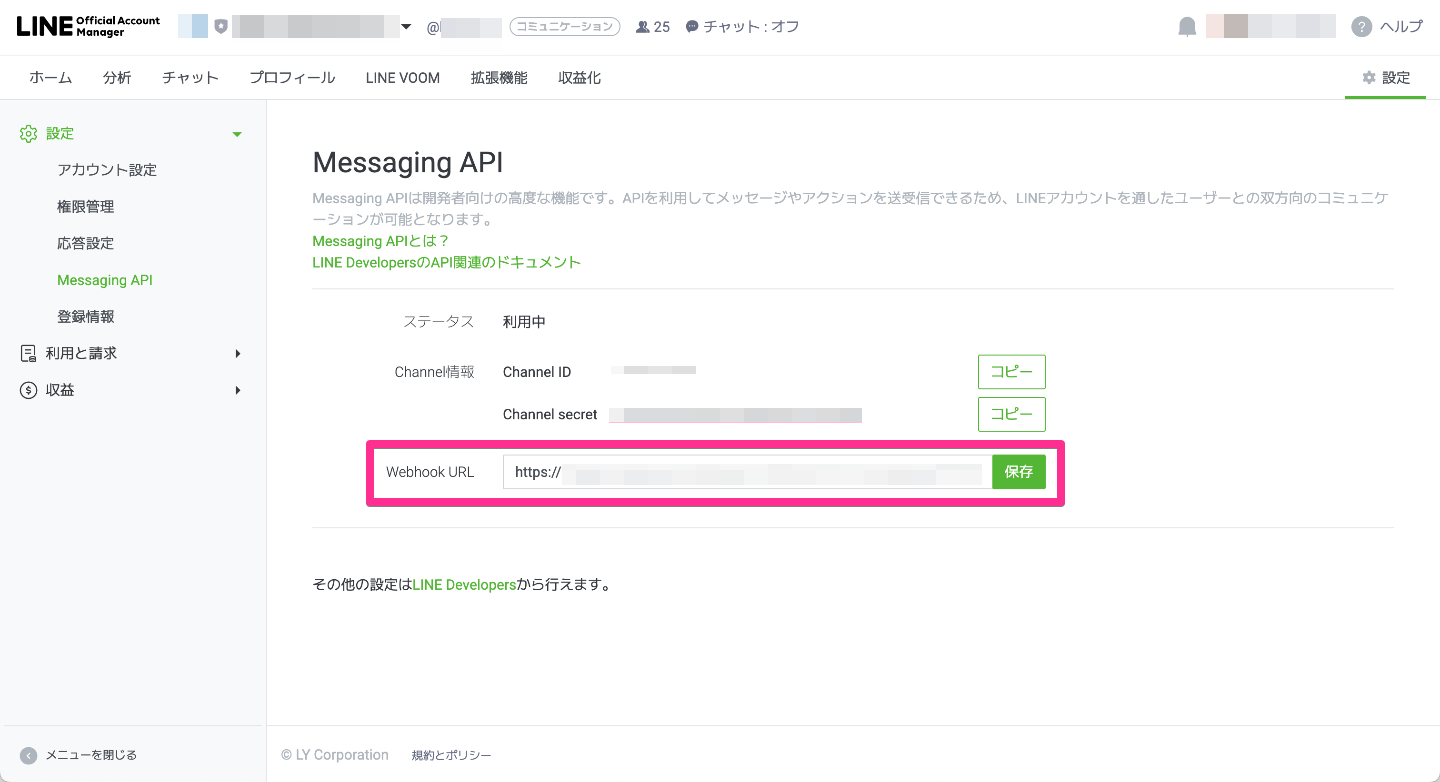Open 権限管理 in the sidebar
1440x782 pixels.
tap(86, 207)
